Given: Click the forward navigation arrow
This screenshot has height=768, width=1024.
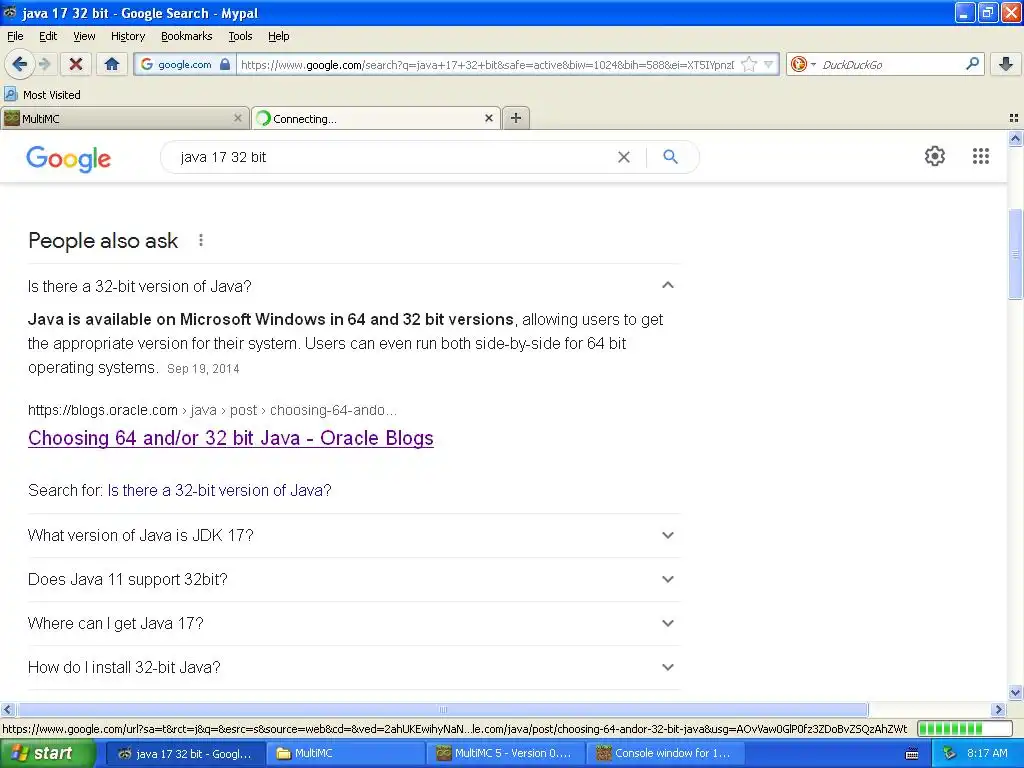Looking at the screenshot, I should click(45, 64).
